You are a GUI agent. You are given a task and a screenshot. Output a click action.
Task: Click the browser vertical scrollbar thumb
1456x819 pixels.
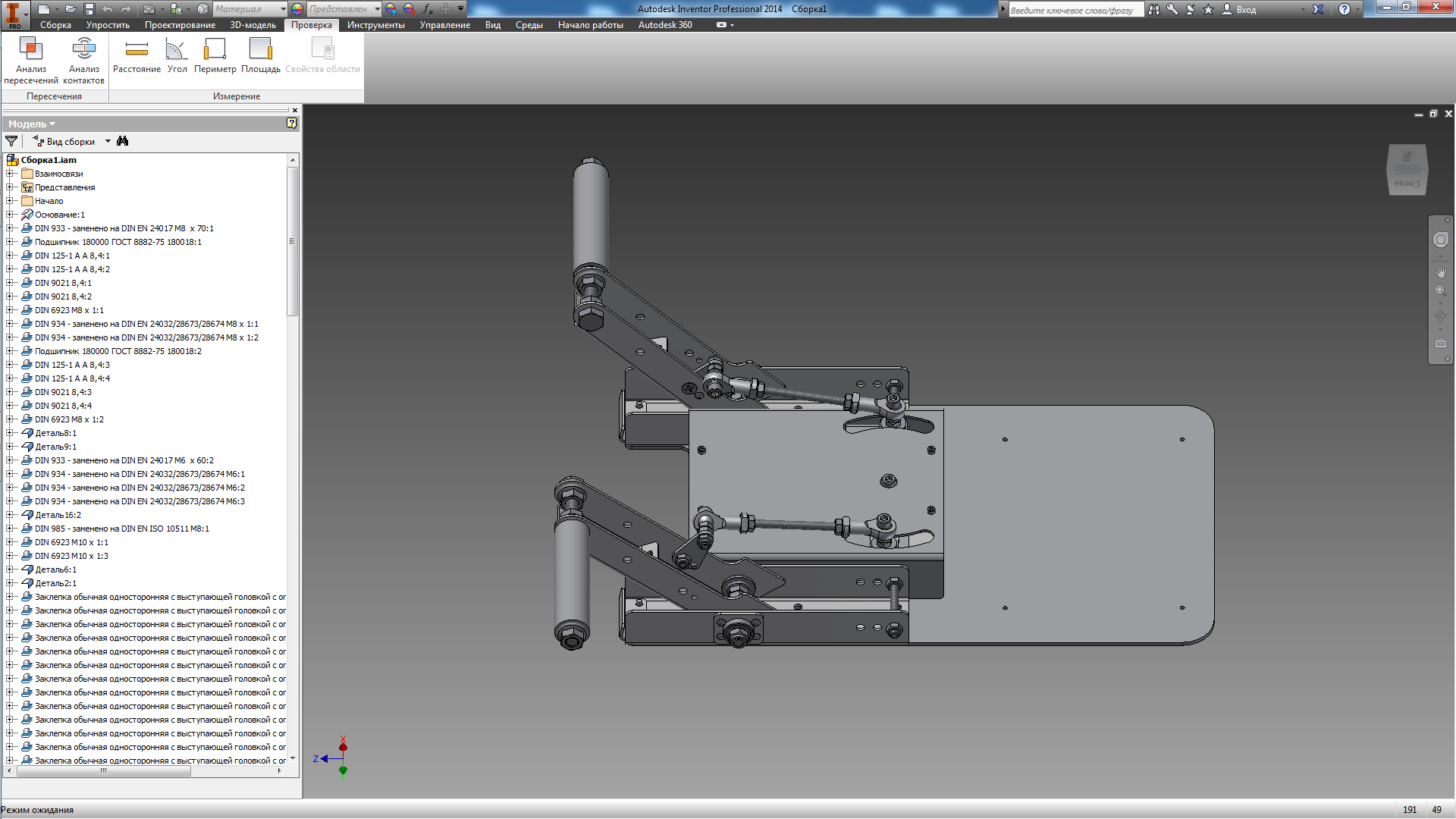point(292,241)
